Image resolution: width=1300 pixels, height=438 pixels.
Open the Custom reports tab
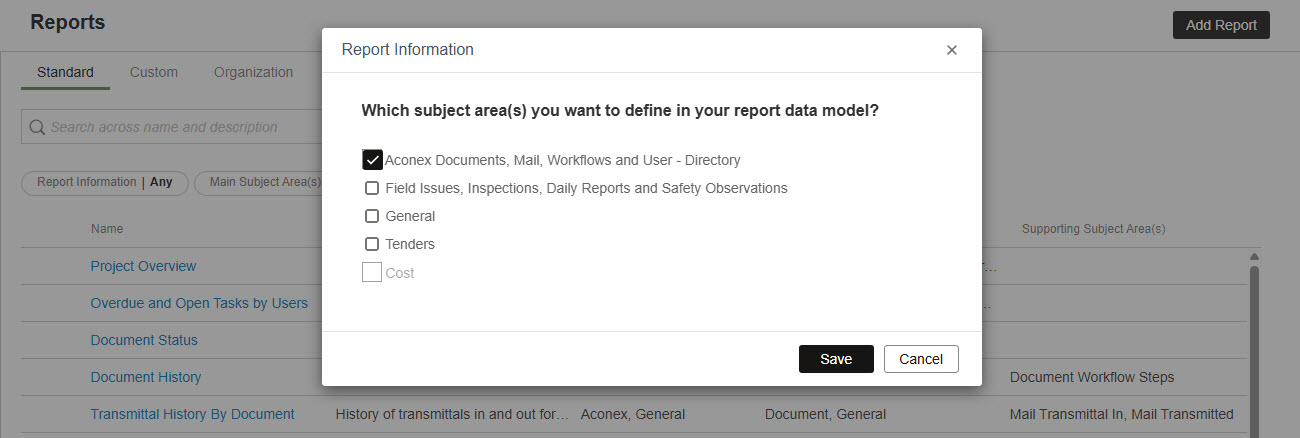coord(154,72)
